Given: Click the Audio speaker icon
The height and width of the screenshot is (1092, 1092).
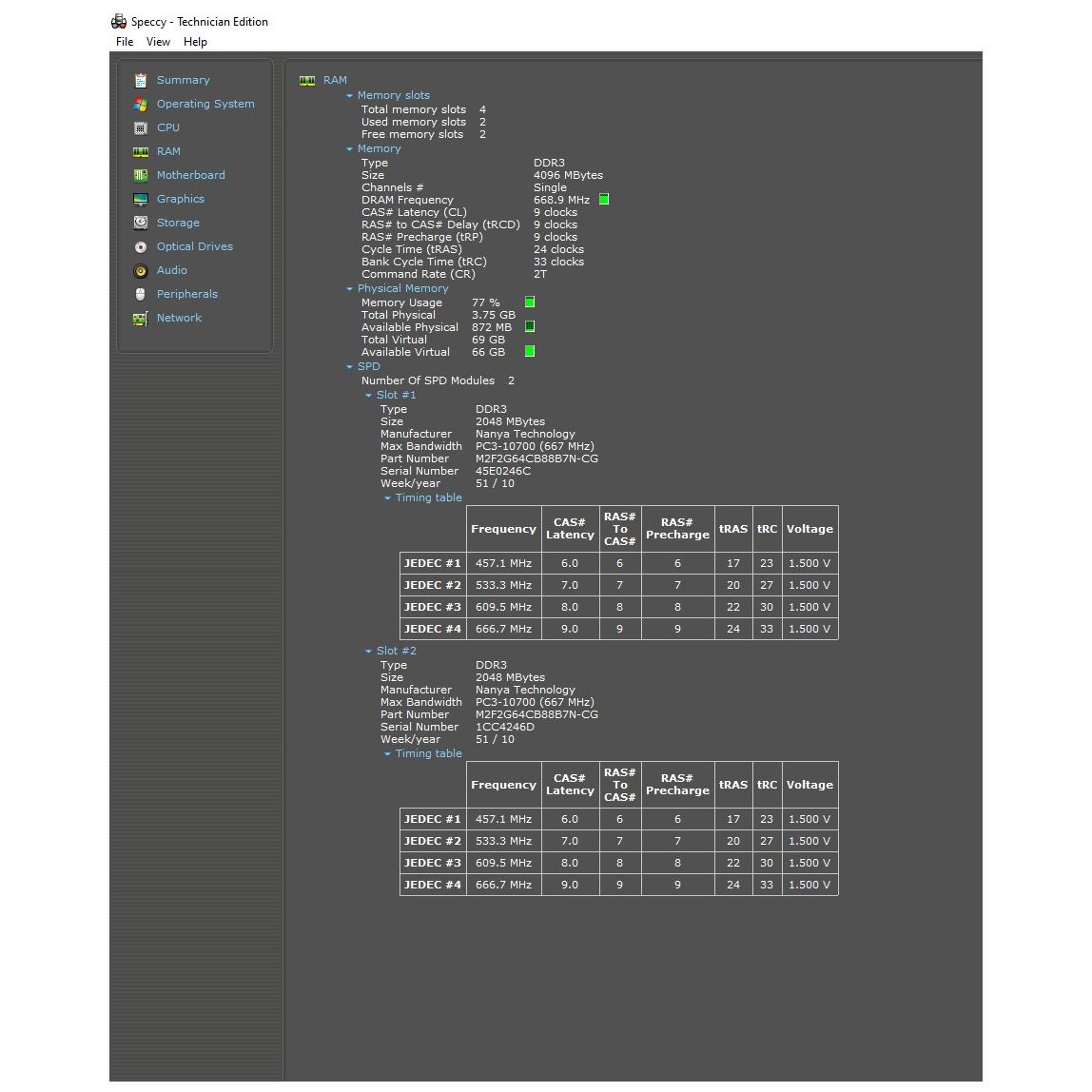Looking at the screenshot, I should tap(141, 271).
